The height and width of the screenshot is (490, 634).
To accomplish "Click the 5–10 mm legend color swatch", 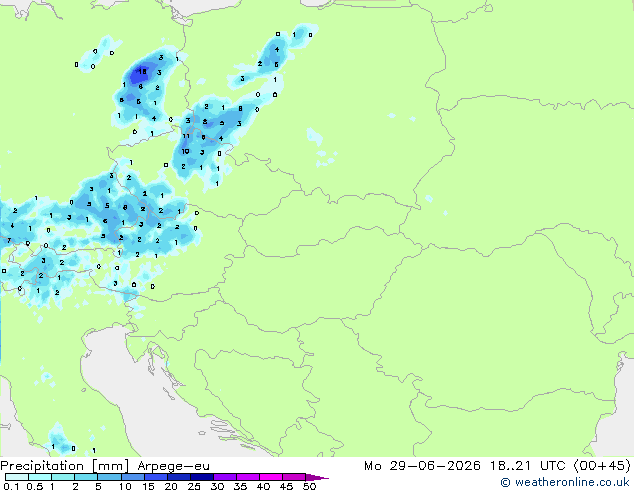I will (109, 477).
